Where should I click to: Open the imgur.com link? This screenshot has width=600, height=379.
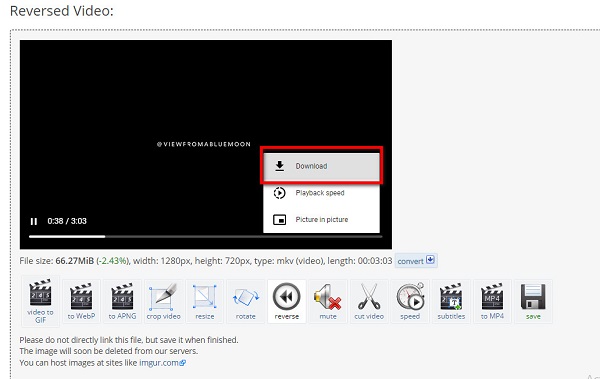click(x=162, y=363)
